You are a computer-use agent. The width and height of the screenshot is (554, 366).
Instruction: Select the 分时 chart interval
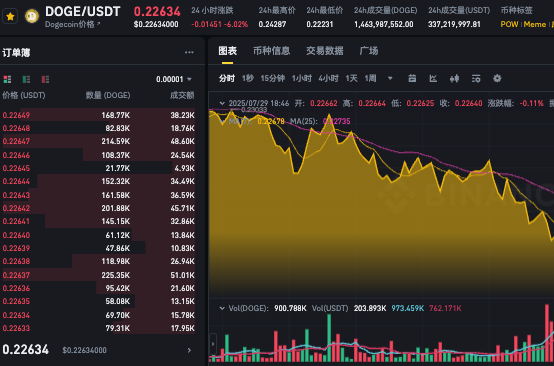[x=226, y=78]
